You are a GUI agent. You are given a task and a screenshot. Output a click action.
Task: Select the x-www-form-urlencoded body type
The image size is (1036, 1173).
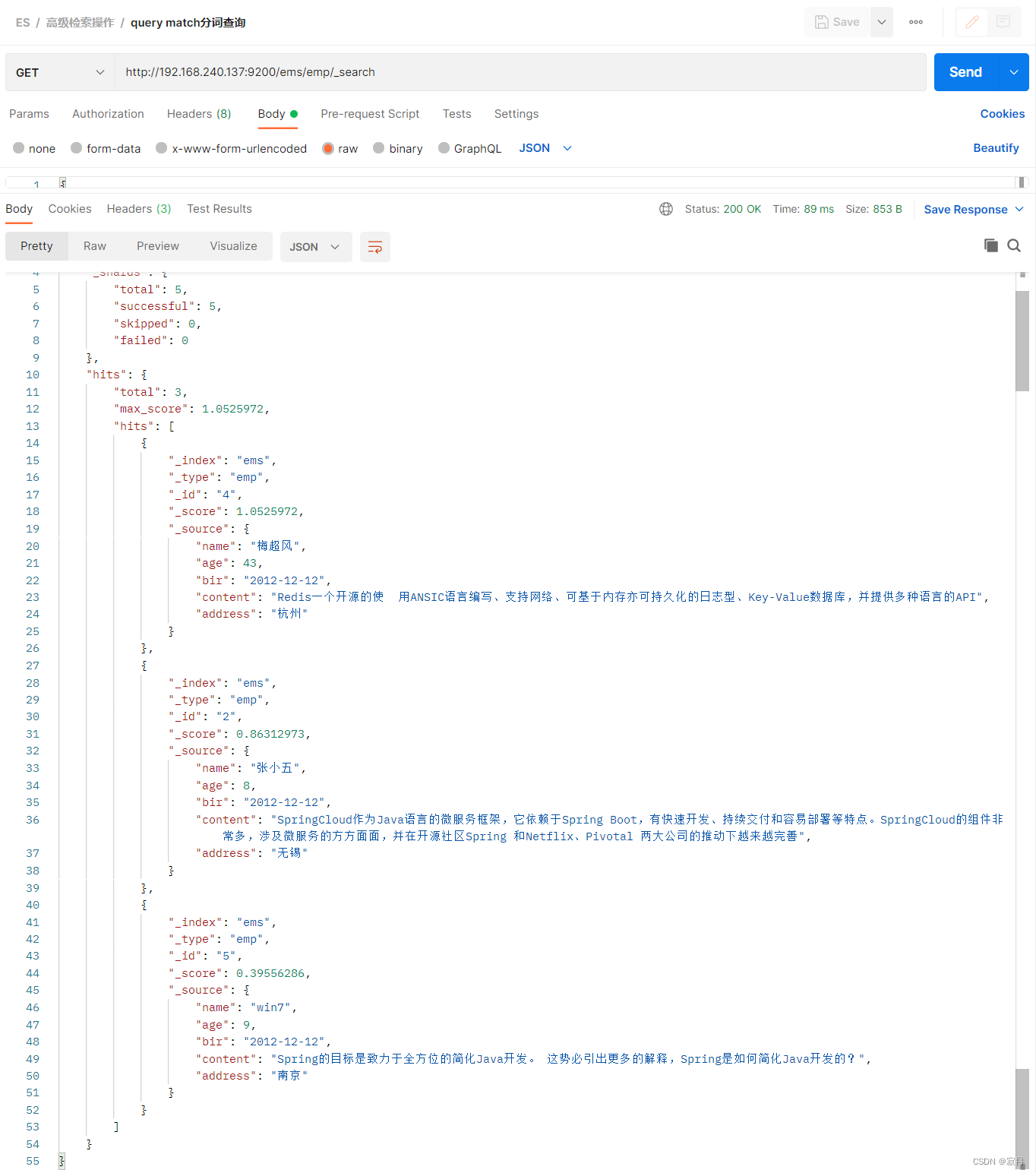[231, 148]
